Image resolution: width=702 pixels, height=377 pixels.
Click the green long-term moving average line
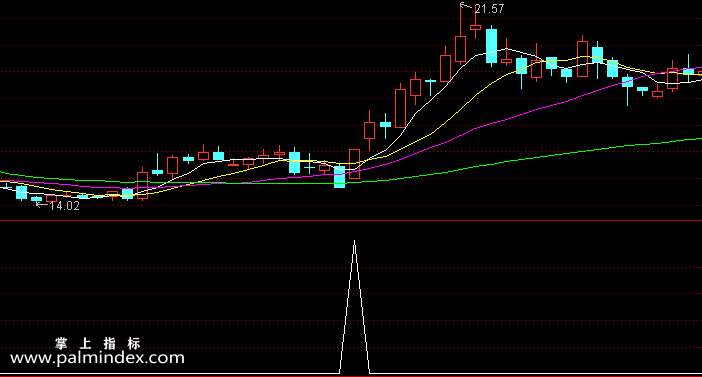[x=537, y=158]
